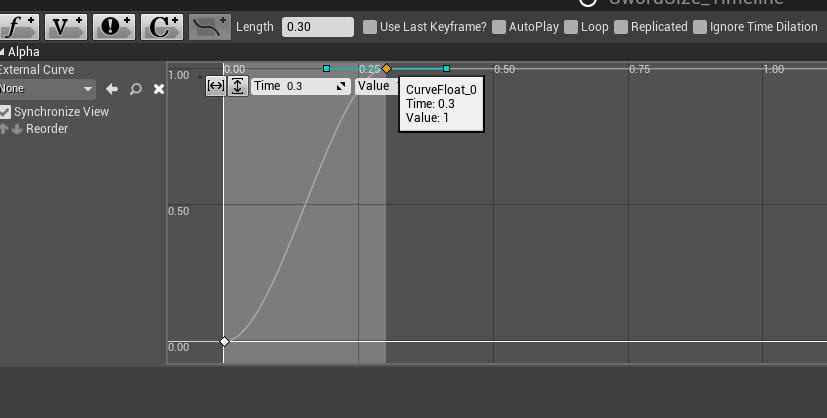This screenshot has width=827, height=418.
Task: Clear the external curve with X icon
Action: [x=158, y=89]
